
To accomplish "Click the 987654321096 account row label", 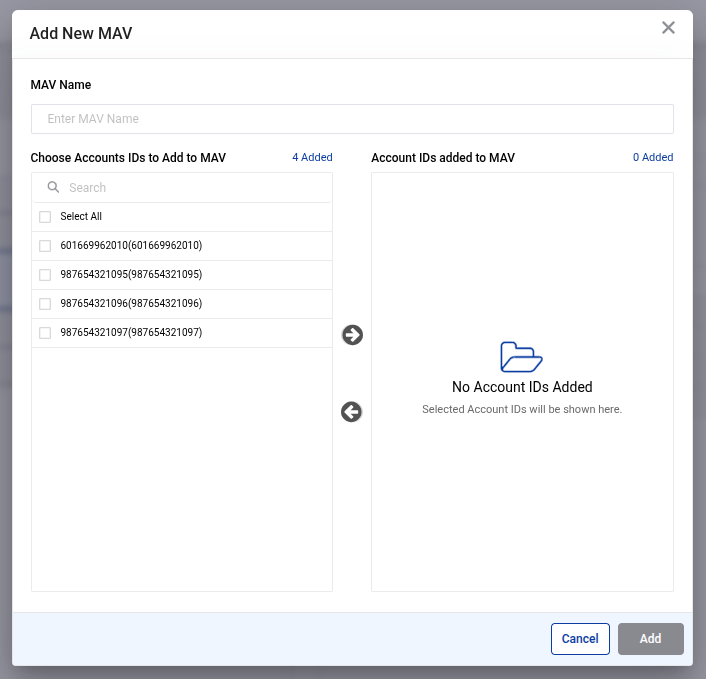I will (x=131, y=304).
